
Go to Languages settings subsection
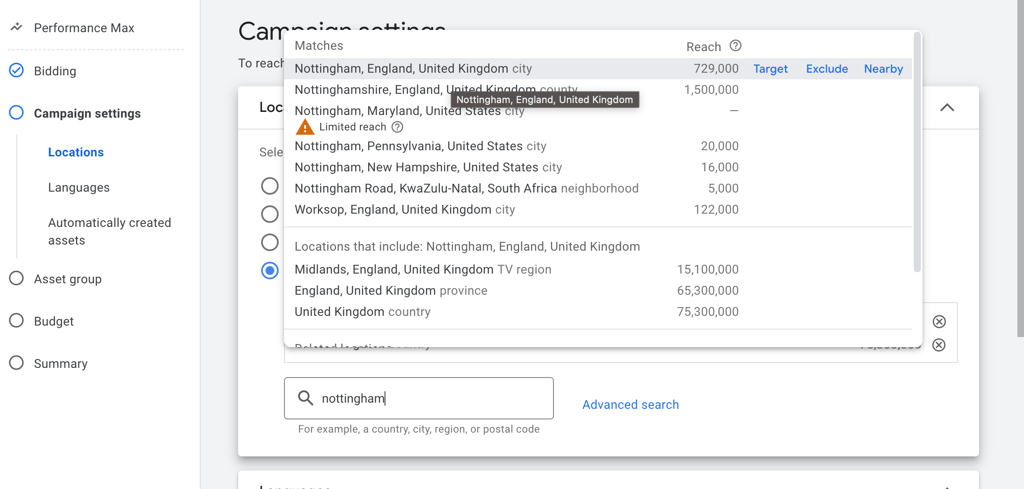[x=79, y=187]
